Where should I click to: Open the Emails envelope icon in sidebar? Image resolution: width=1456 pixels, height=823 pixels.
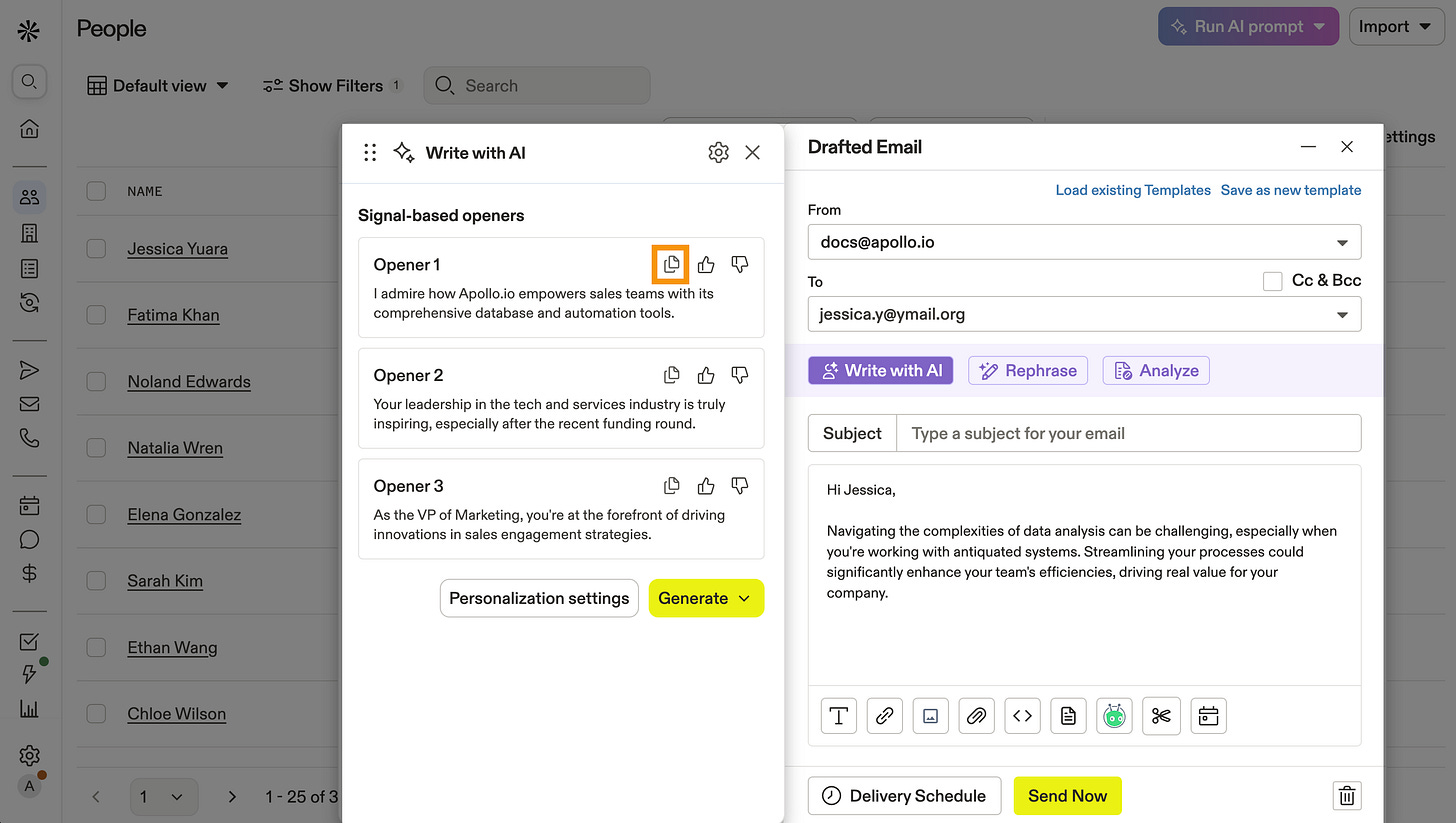coord(29,404)
